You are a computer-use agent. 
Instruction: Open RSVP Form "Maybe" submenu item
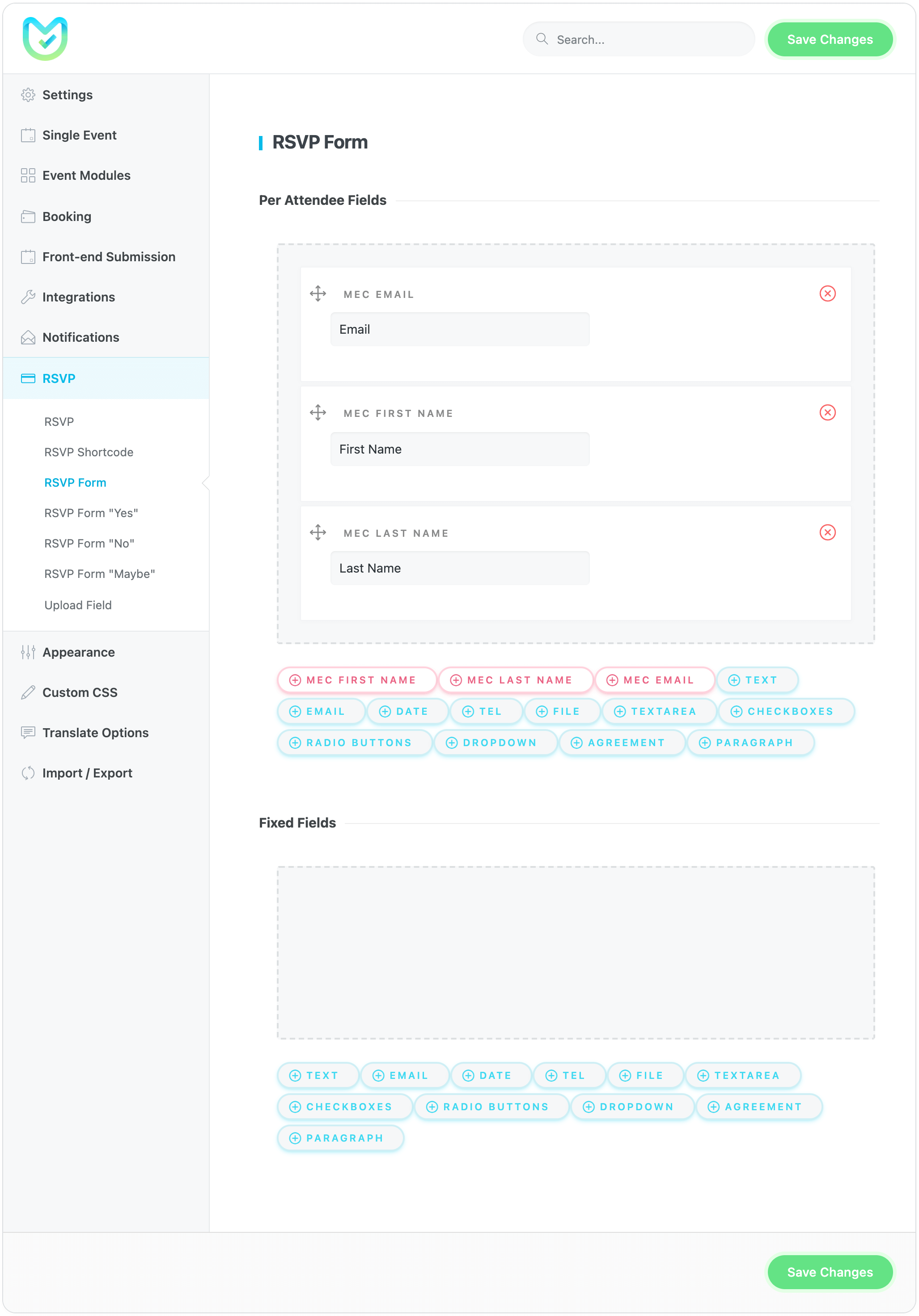(100, 574)
